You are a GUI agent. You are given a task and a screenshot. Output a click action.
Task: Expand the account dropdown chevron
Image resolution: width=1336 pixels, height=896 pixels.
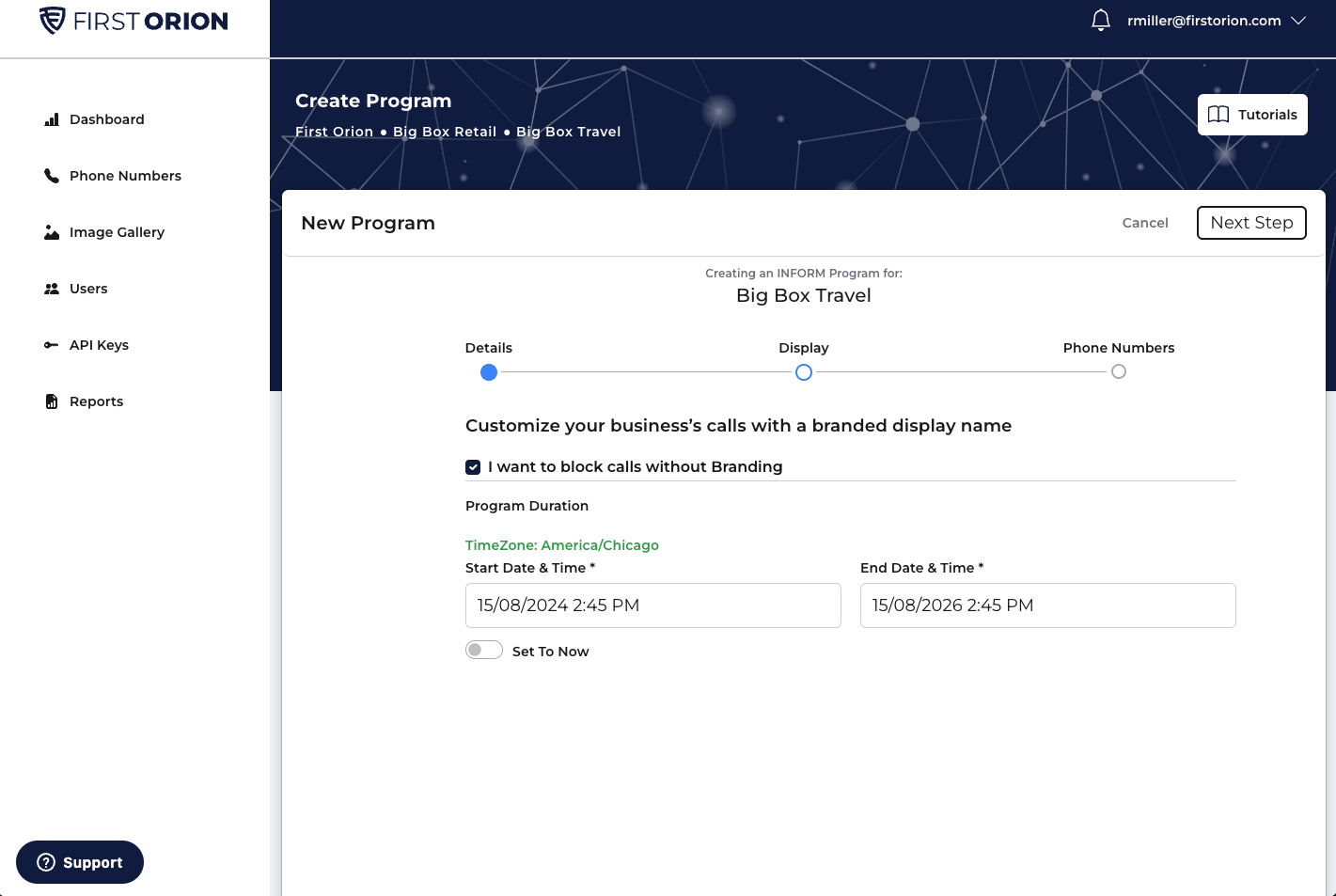[x=1298, y=21]
